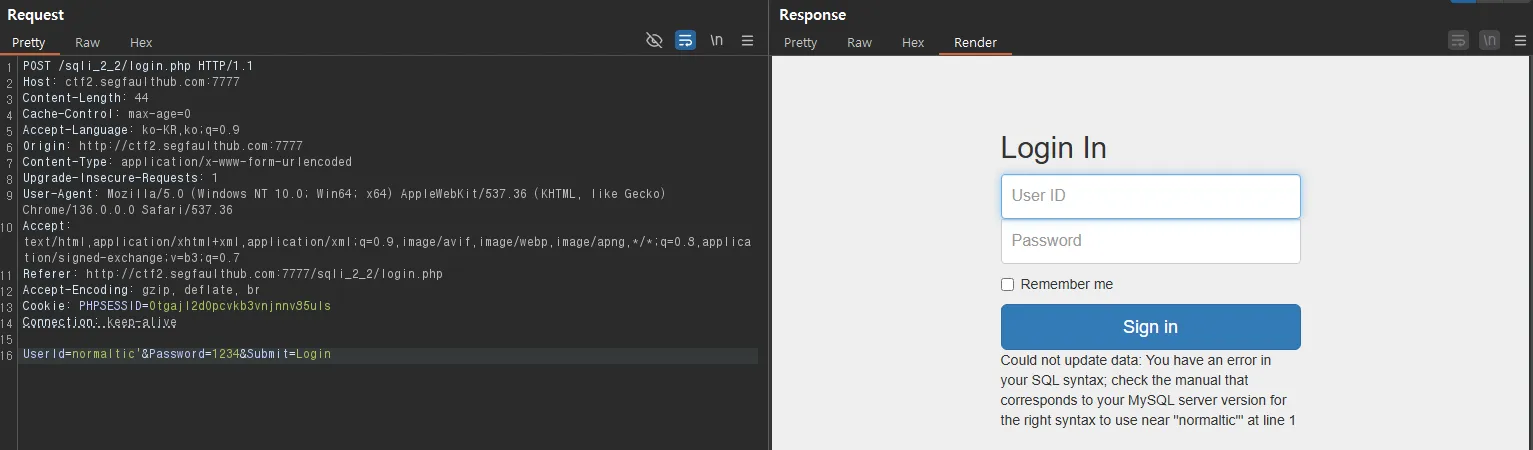
Task: Switch Response view to Pretty tab
Action: (800, 43)
